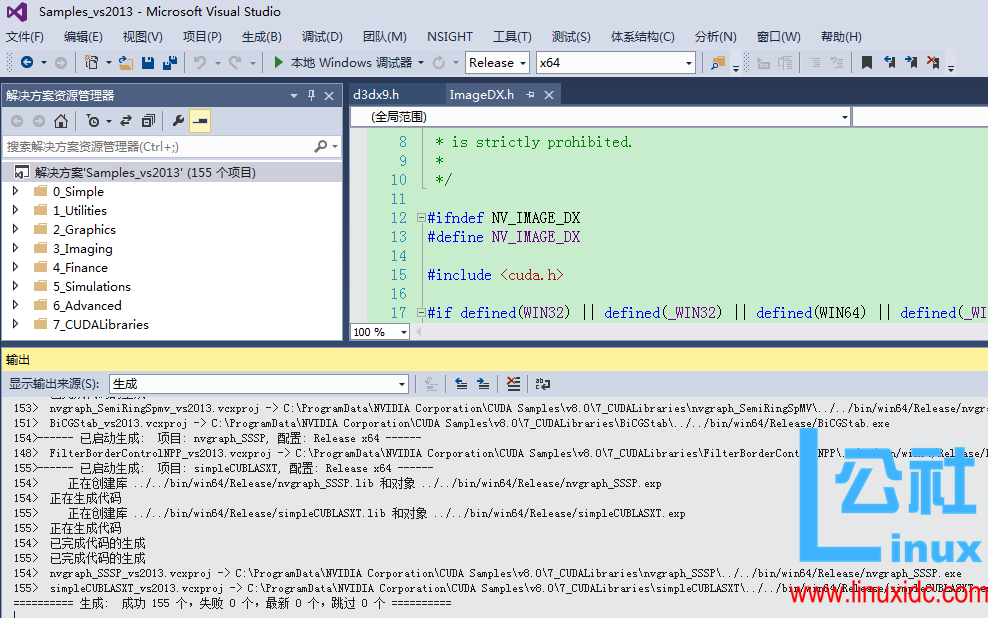Click the Undo arrow icon
This screenshot has height=618, width=988.
coord(200,62)
